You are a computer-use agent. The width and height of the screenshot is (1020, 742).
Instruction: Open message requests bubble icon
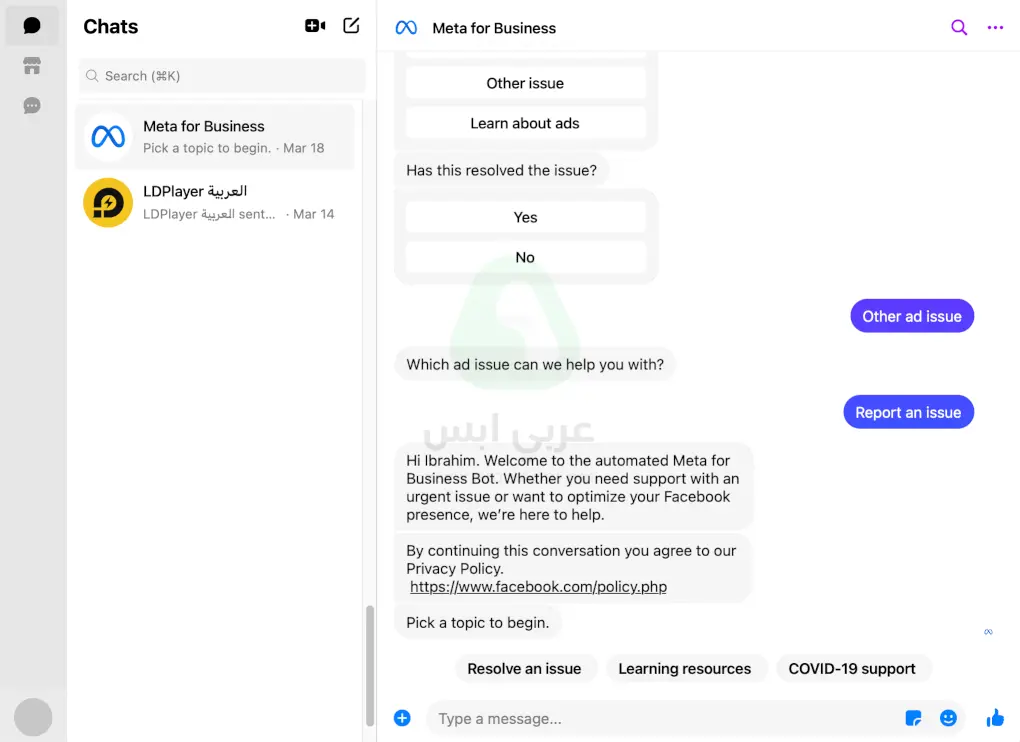[32, 106]
